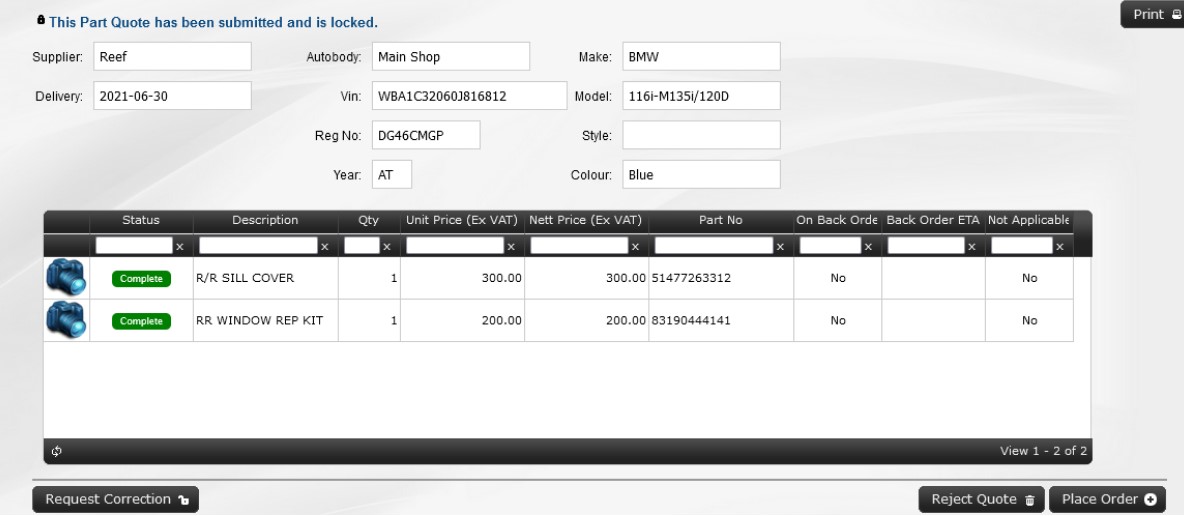Sort by the Status column header
Screen dimensions: 1184x516
pos(141,221)
